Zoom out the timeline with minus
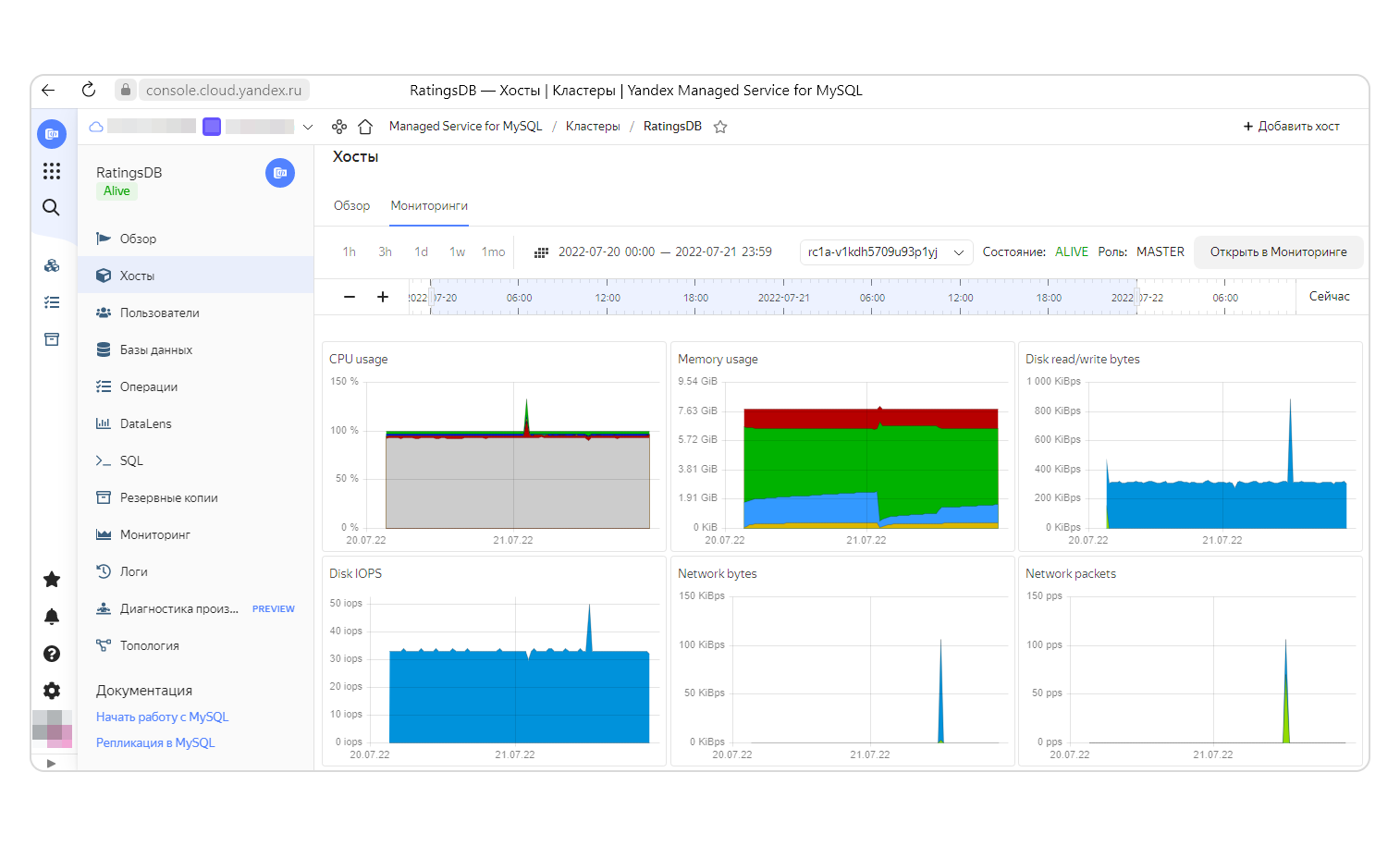 350,297
